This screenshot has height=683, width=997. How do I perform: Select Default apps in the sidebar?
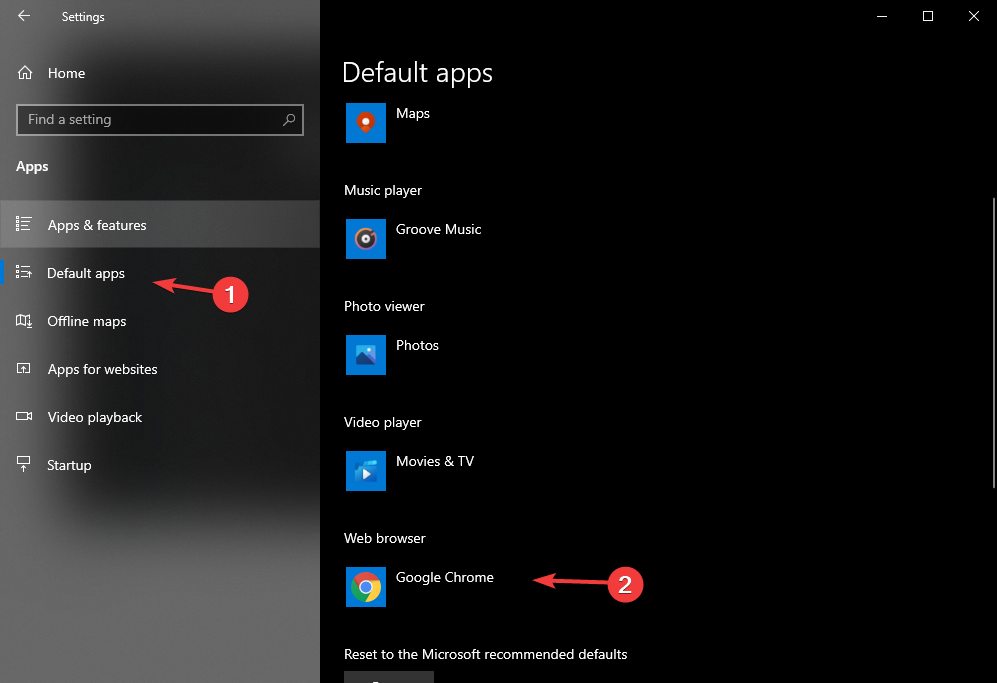(86, 273)
